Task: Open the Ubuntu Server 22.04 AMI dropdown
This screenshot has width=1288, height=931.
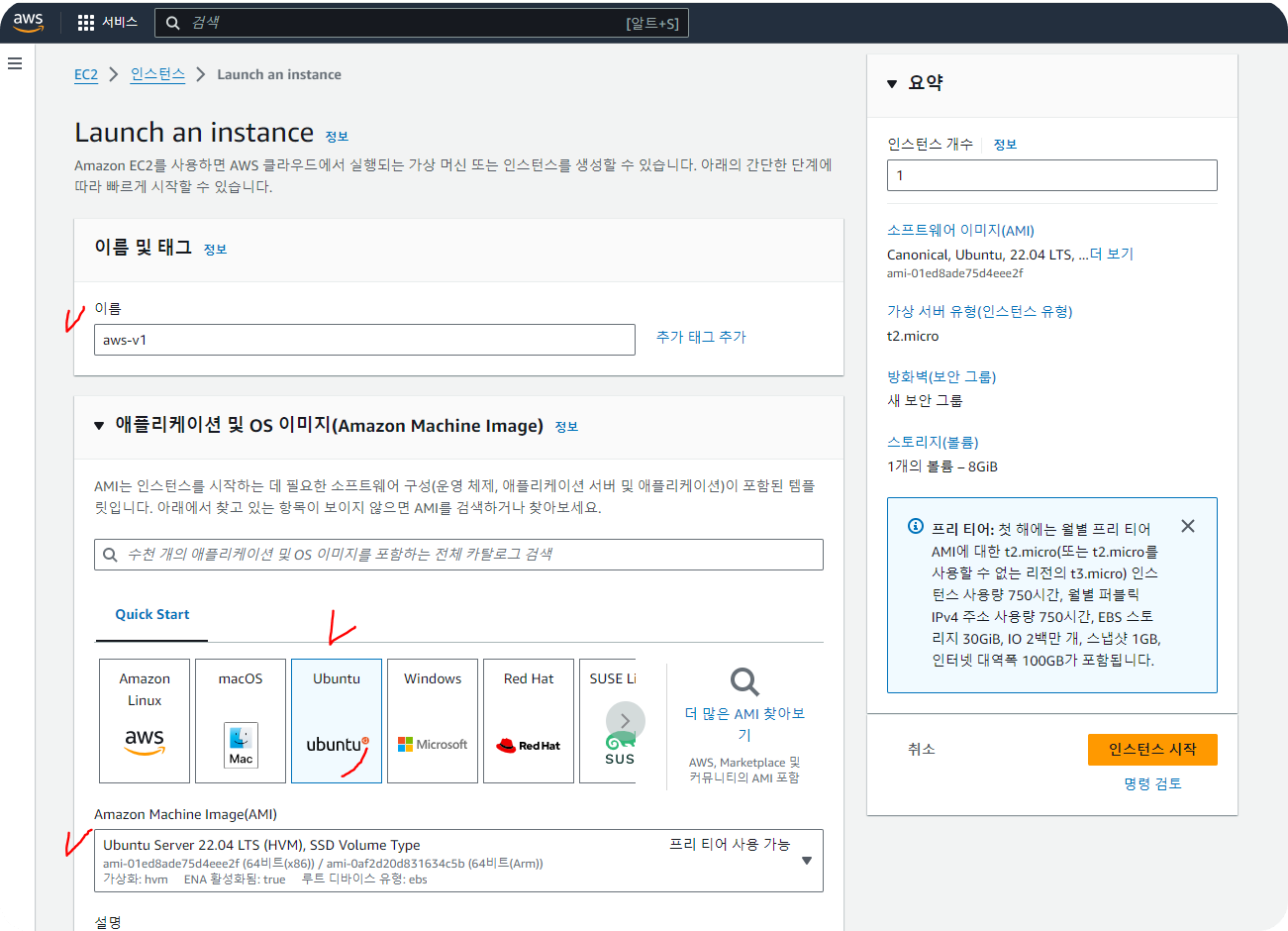Action: click(x=458, y=861)
